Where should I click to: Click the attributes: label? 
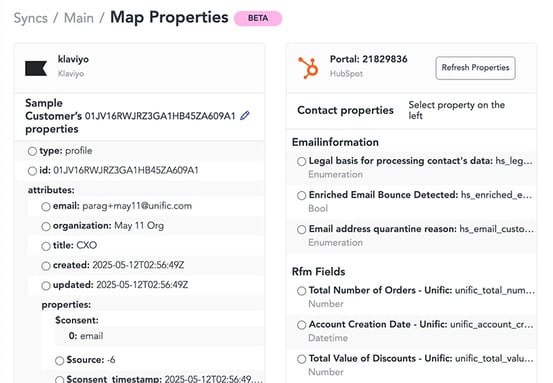(51, 190)
